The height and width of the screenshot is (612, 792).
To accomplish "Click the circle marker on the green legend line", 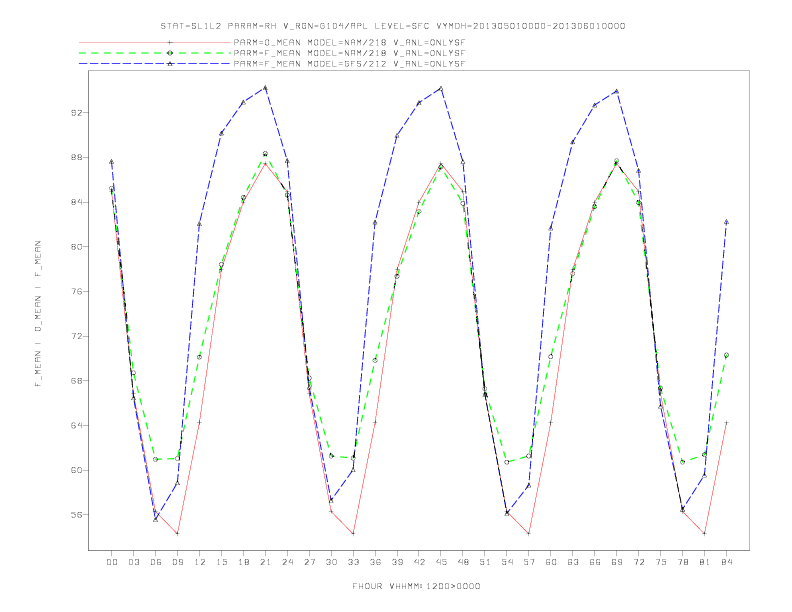I will (x=170, y=53).
